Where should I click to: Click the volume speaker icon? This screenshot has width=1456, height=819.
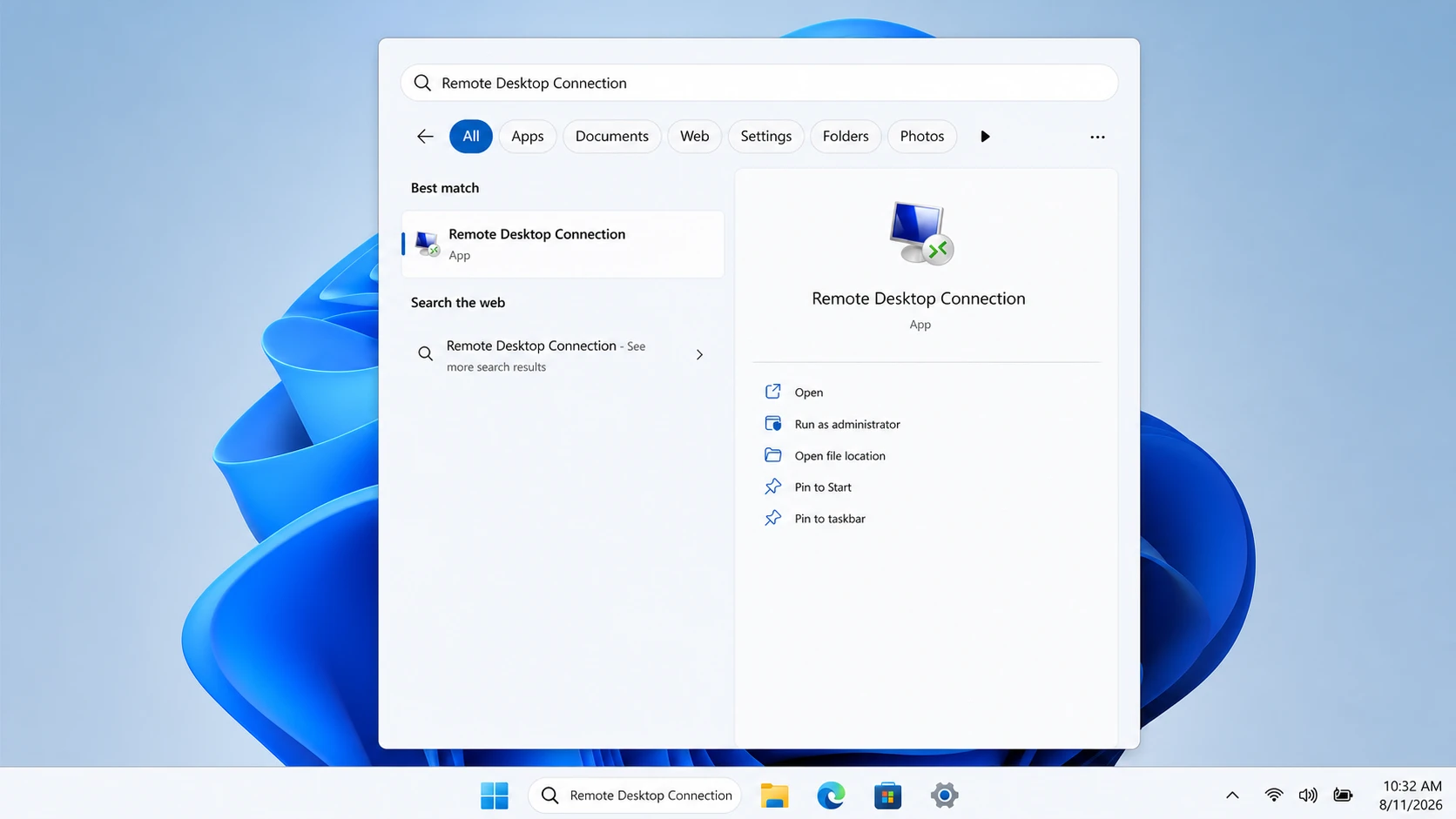1308,795
